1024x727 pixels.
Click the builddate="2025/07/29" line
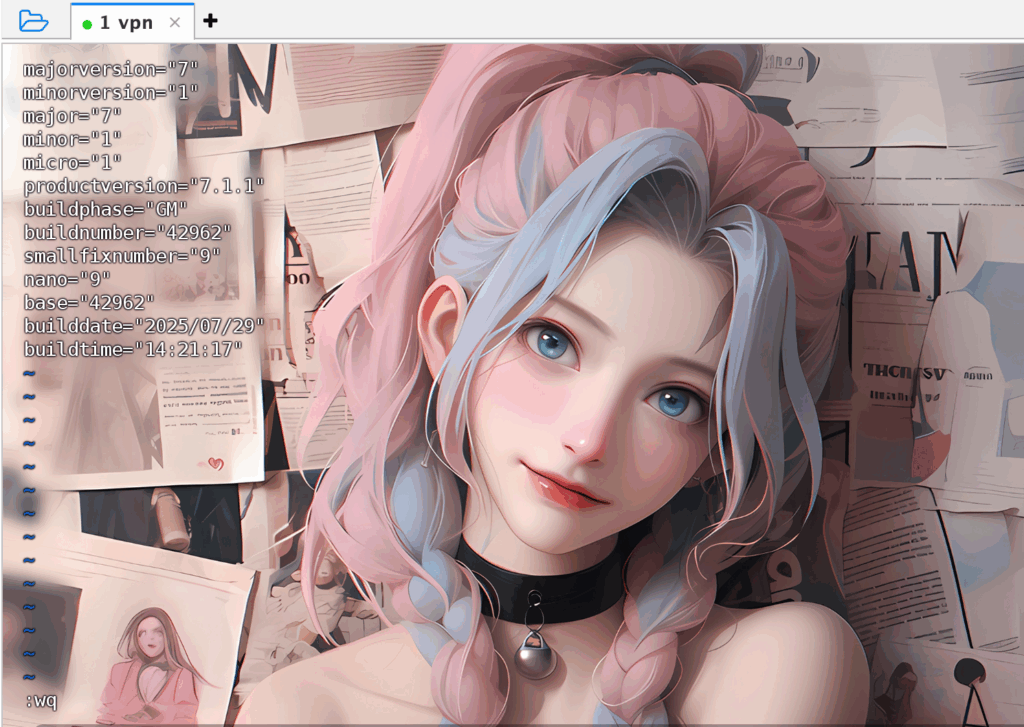point(144,325)
